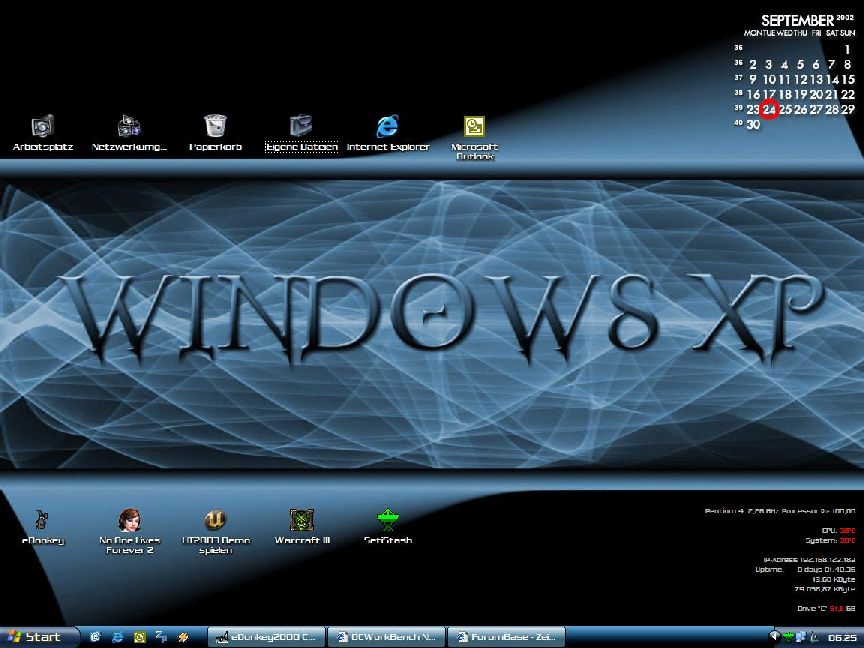Click the green network tray icon
864x648 pixels.
(787, 637)
